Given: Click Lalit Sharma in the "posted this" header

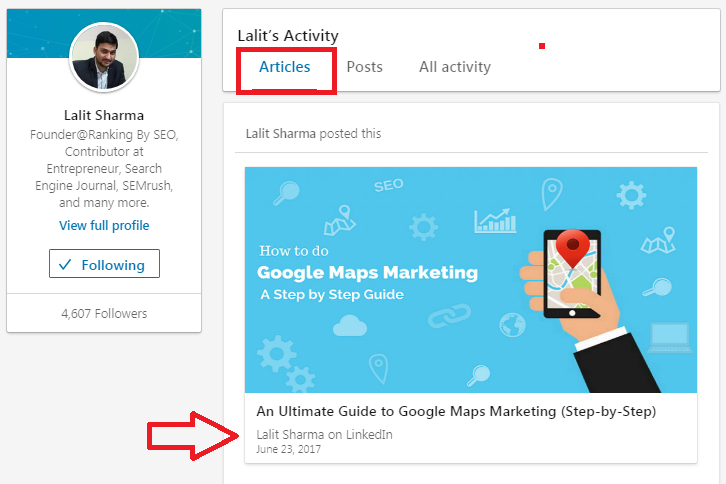Looking at the screenshot, I should point(281,134).
